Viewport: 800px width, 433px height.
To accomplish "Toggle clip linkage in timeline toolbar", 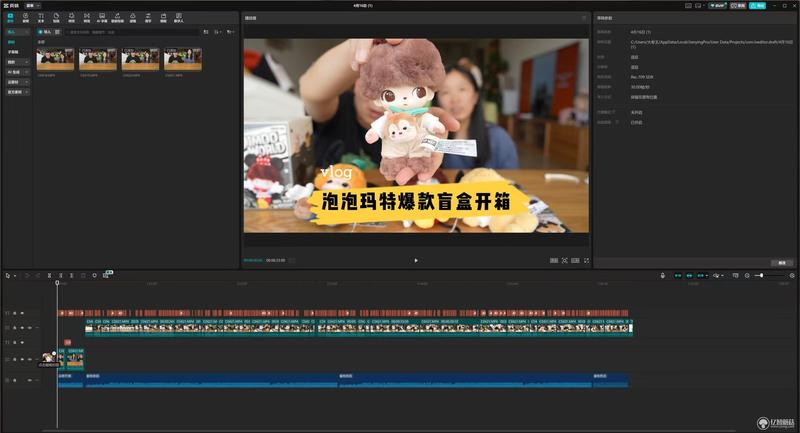I will [x=701, y=275].
